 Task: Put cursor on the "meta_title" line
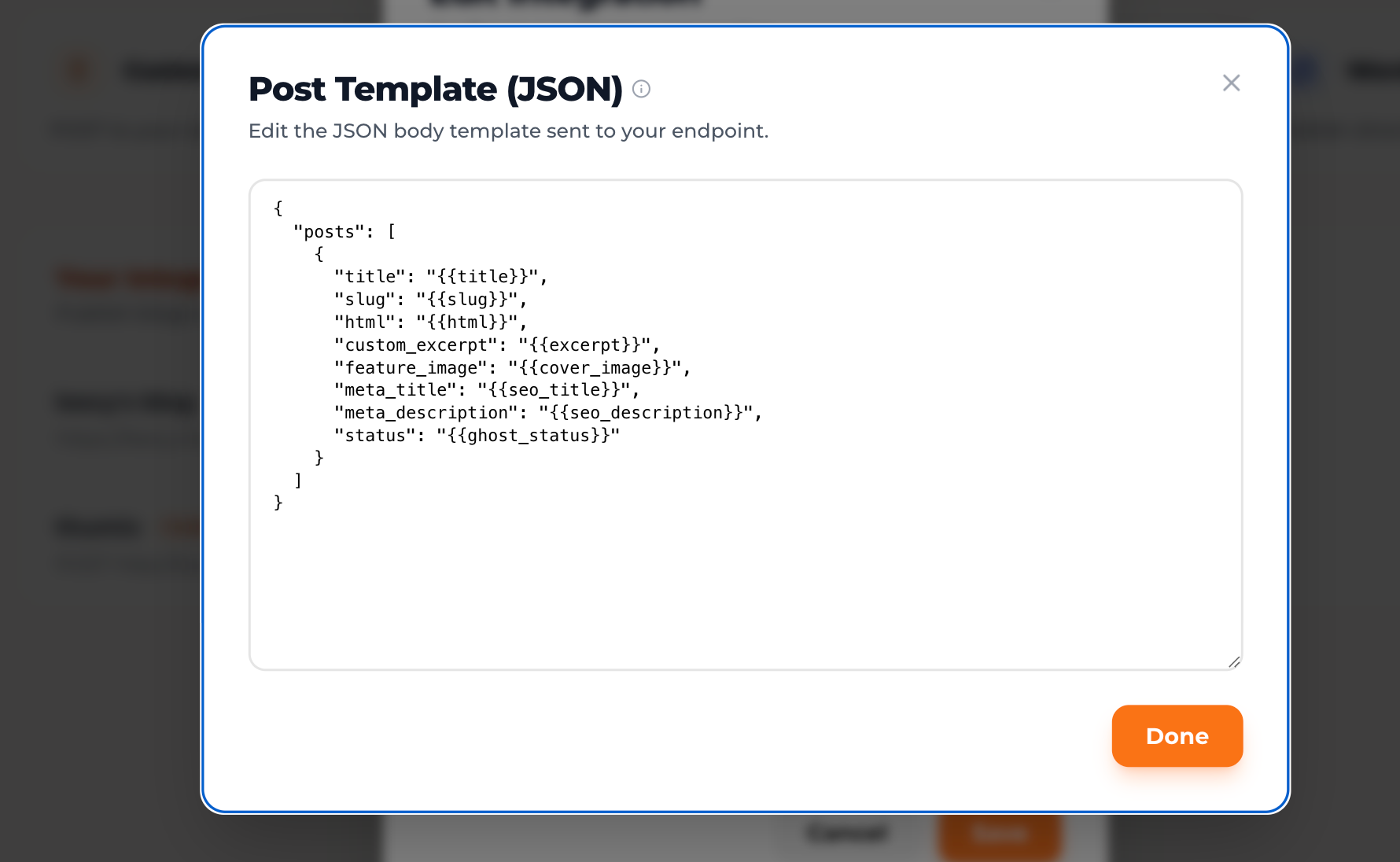[x=486, y=390]
